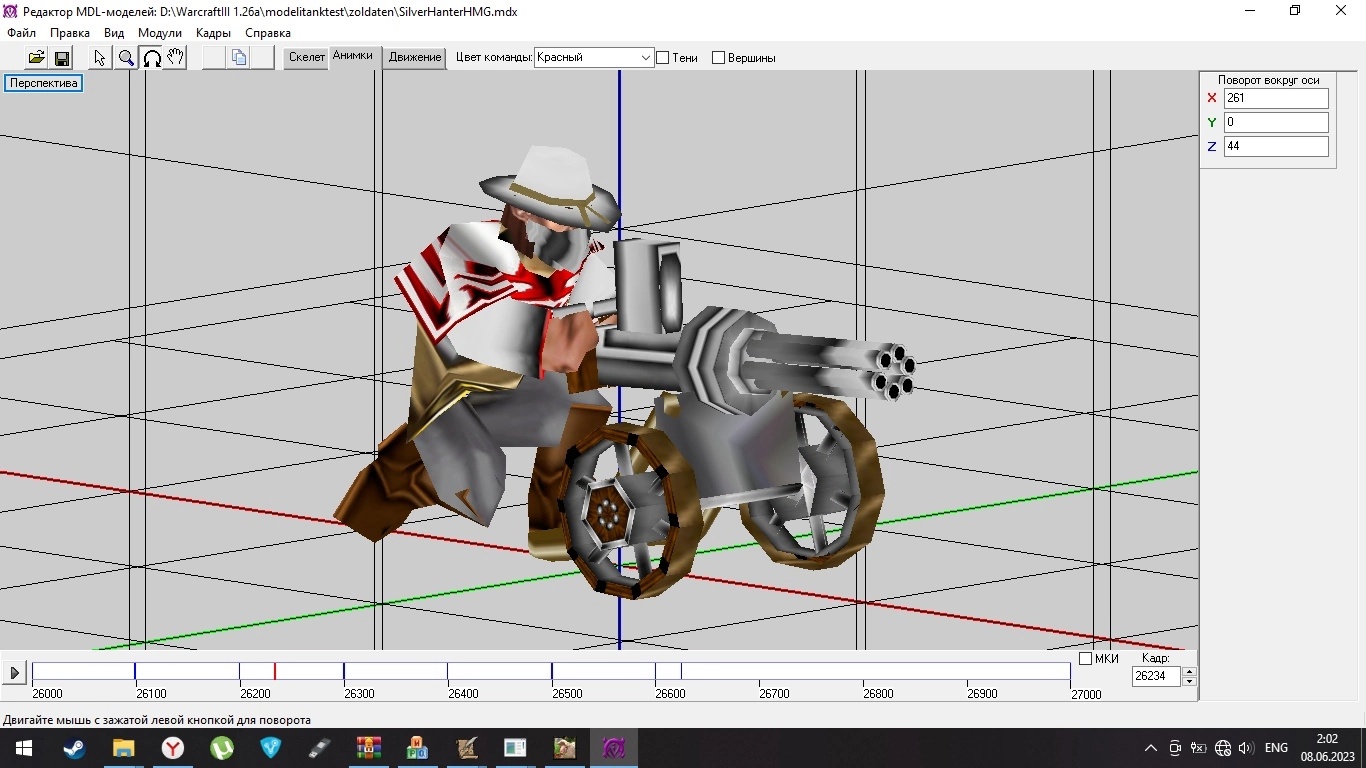Select the arrow pointer tool
The width and height of the screenshot is (1366, 768).
click(100, 58)
